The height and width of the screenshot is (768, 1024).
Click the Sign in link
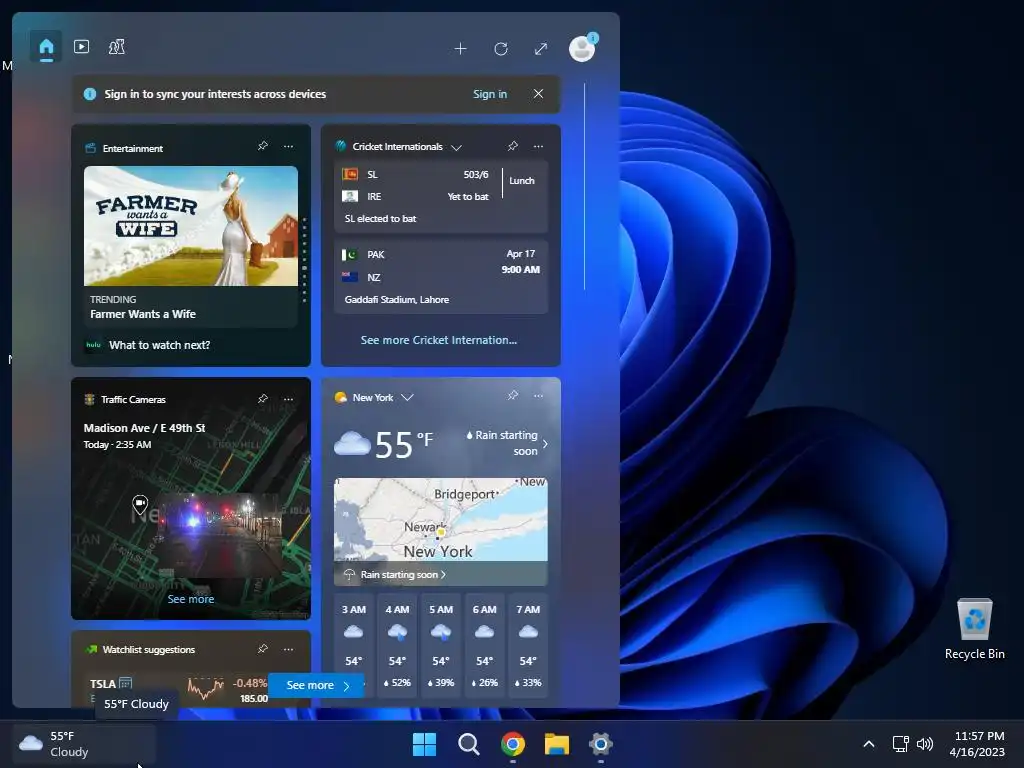(490, 94)
